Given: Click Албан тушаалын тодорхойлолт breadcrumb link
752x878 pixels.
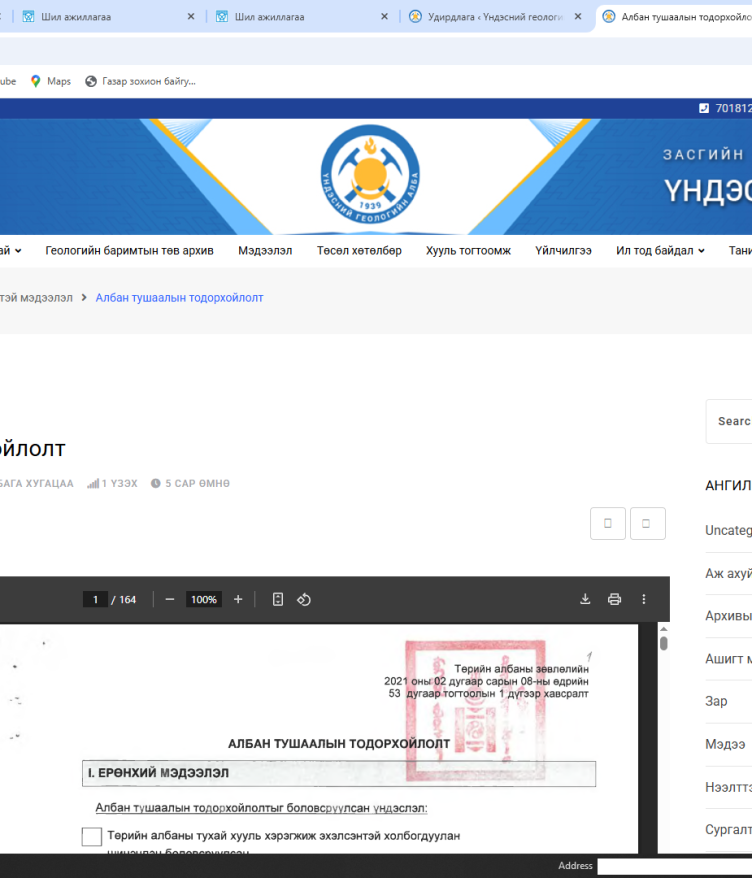Looking at the screenshot, I should pos(179,297).
